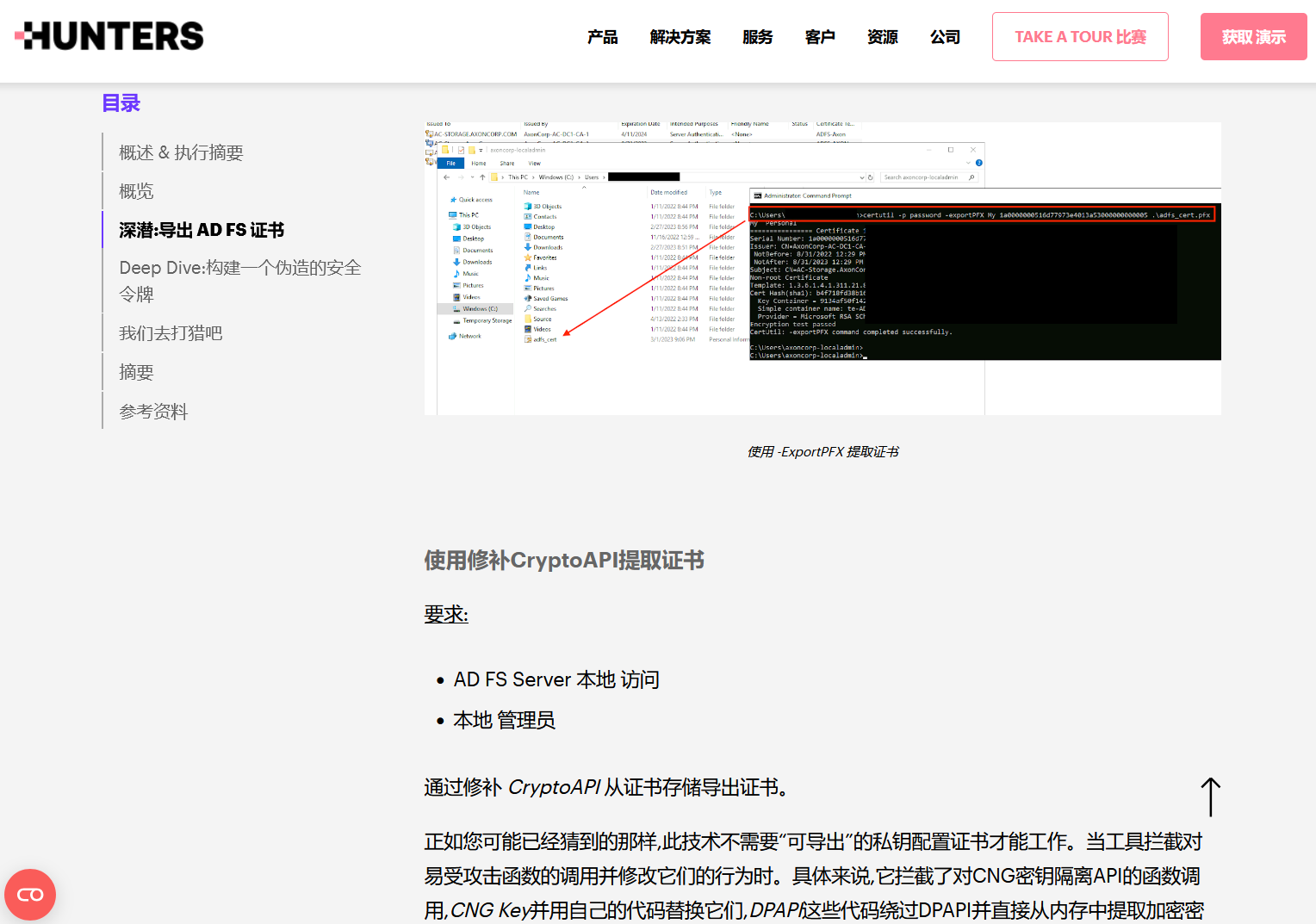Expand the 客户 menu

point(819,37)
